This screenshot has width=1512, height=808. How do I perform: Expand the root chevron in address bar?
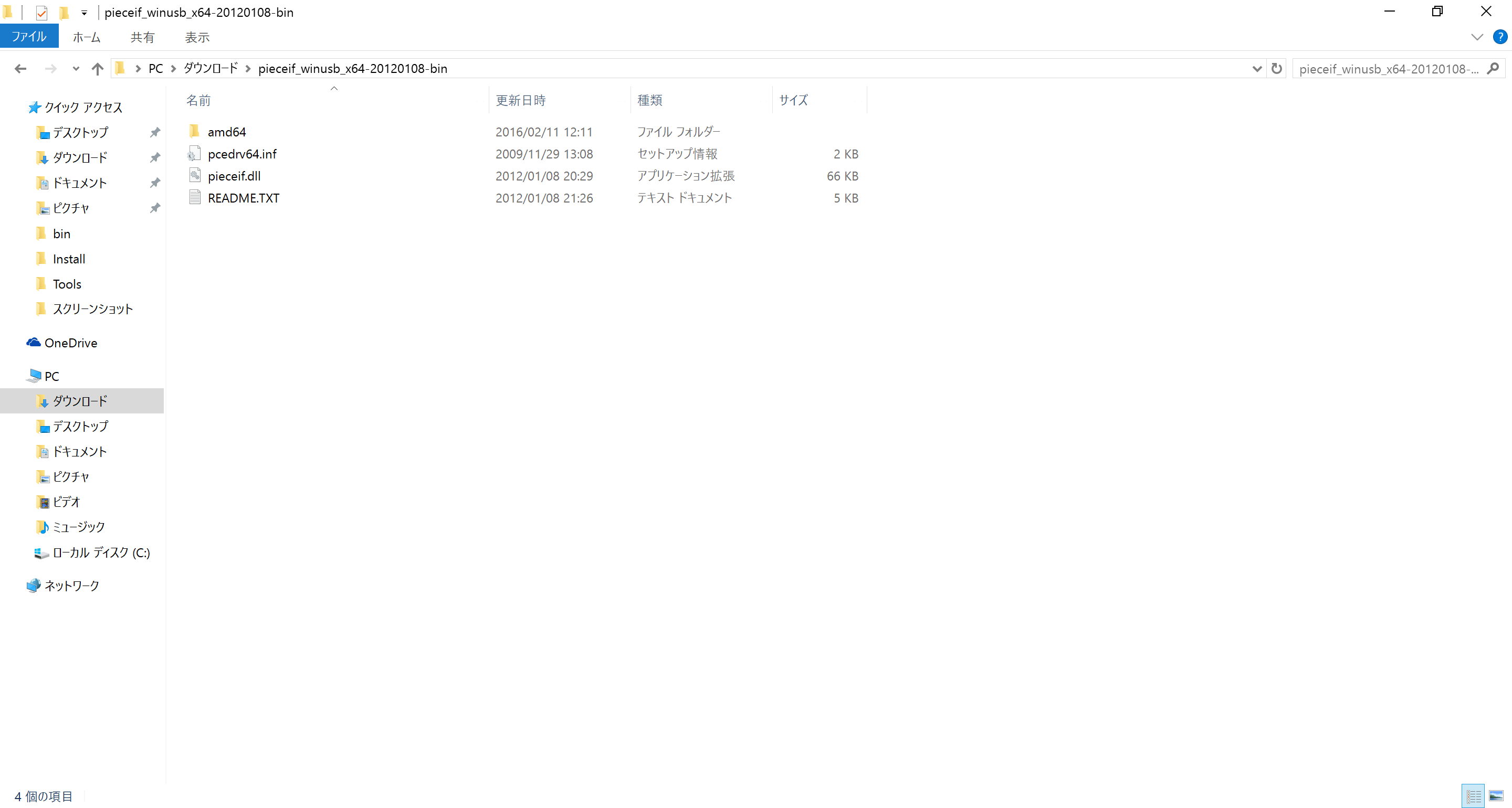coord(138,69)
